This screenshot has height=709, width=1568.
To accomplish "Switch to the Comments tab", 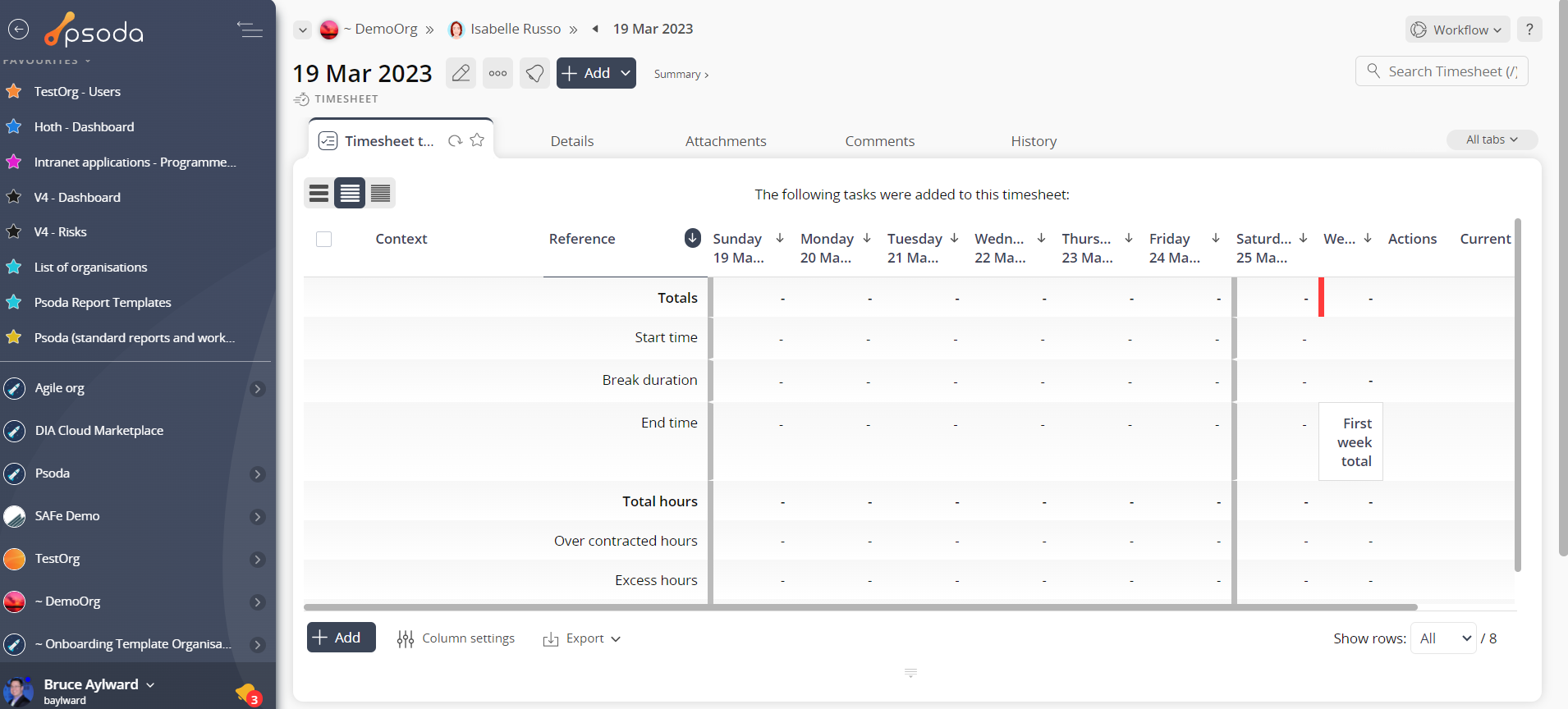I will 880,141.
